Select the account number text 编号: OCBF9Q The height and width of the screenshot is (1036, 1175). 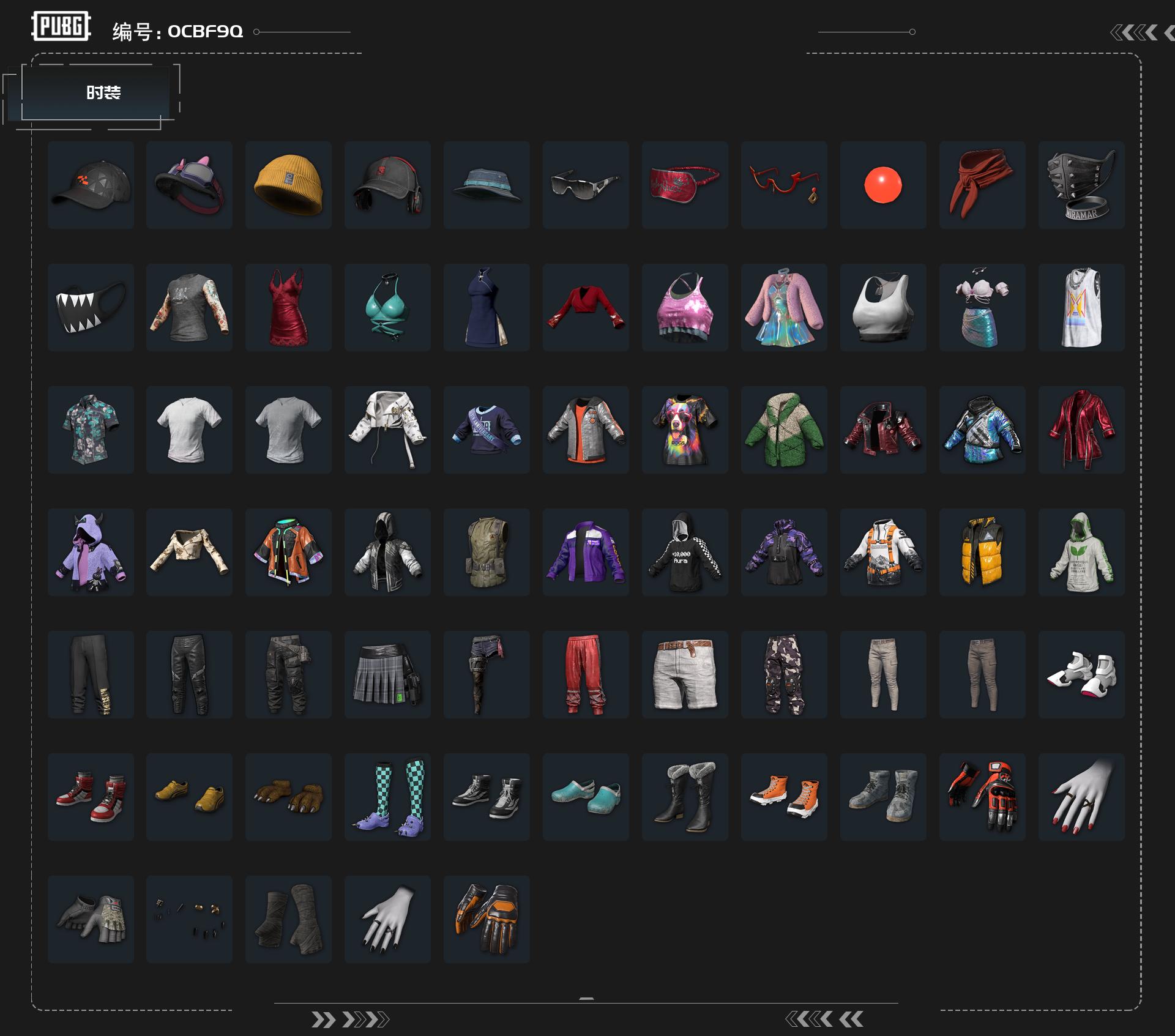pyautogui.click(x=177, y=31)
